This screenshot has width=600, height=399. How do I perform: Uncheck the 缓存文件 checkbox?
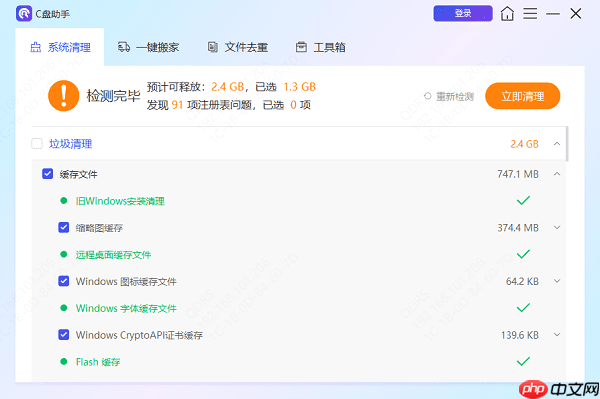click(47, 174)
